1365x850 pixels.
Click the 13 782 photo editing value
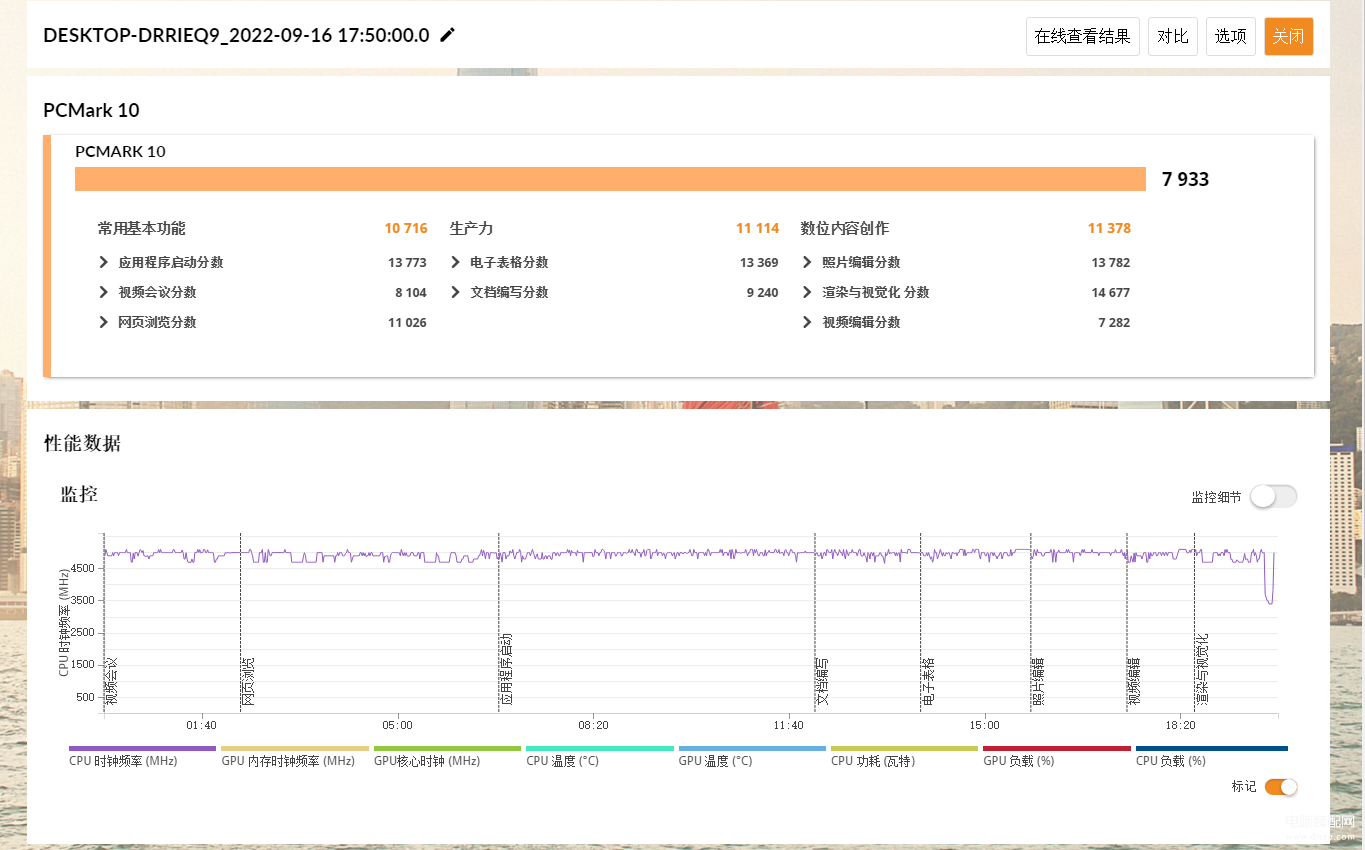coord(1111,262)
